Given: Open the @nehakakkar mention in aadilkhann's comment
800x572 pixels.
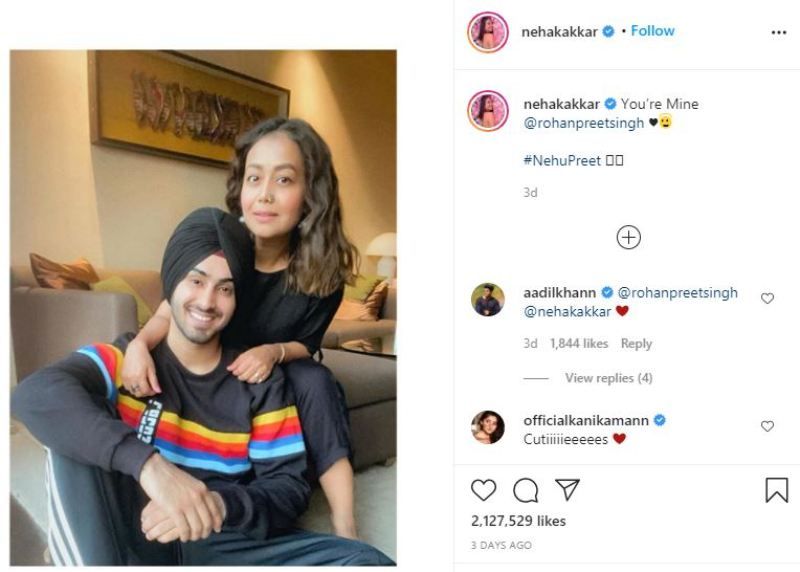Looking at the screenshot, I should point(567,312).
